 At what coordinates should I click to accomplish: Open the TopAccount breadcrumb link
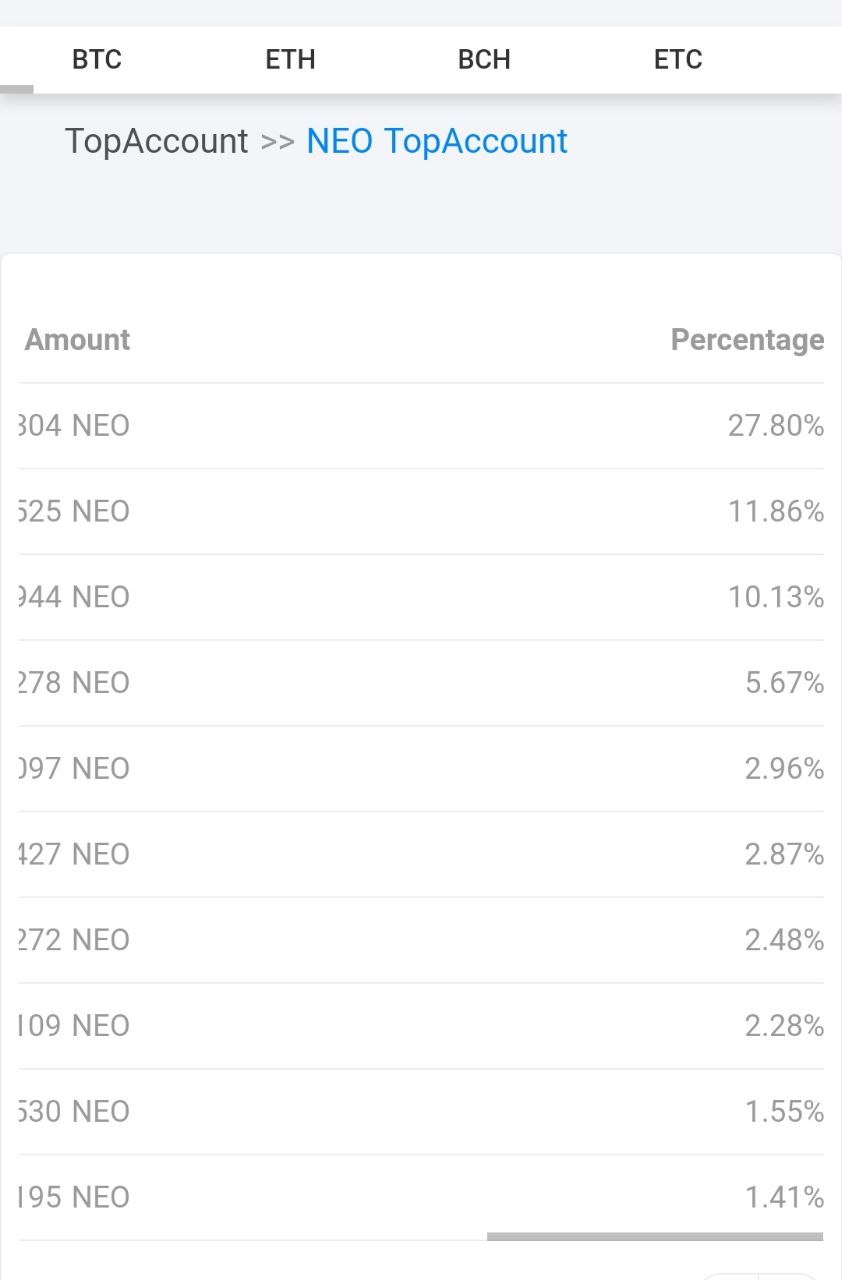[x=156, y=141]
